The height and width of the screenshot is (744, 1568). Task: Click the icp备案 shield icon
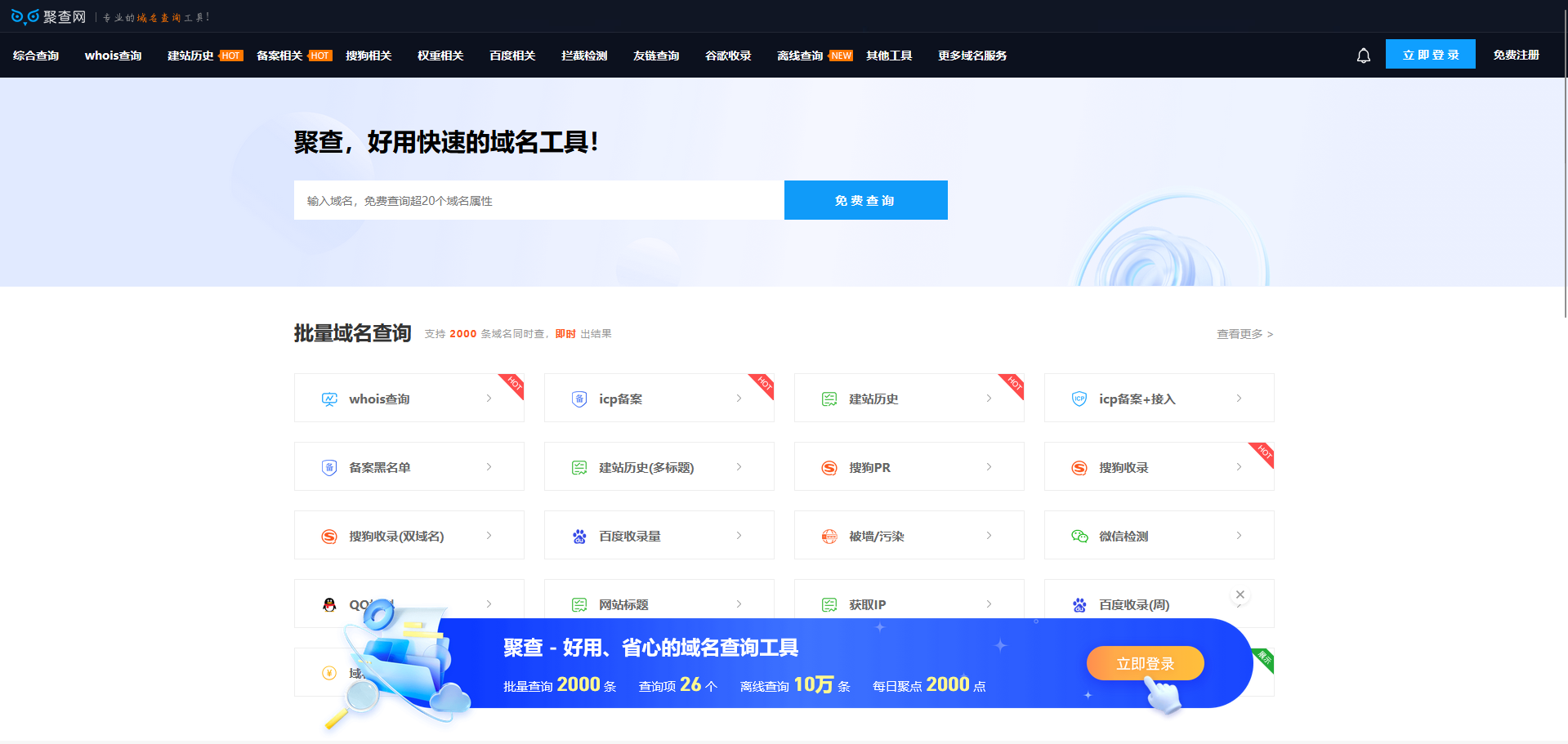(579, 399)
